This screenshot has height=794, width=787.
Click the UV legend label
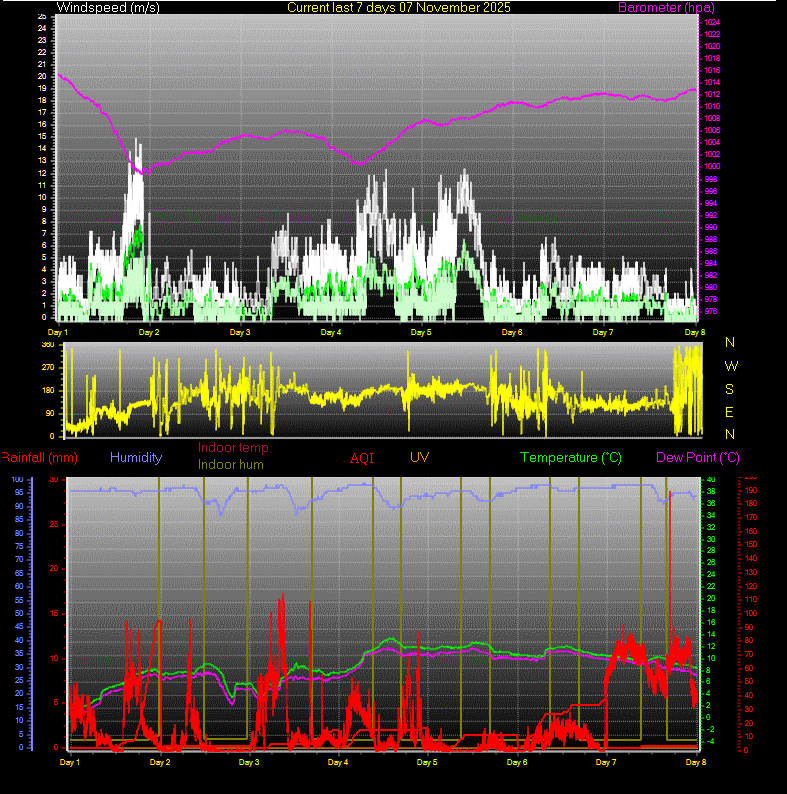(420, 457)
